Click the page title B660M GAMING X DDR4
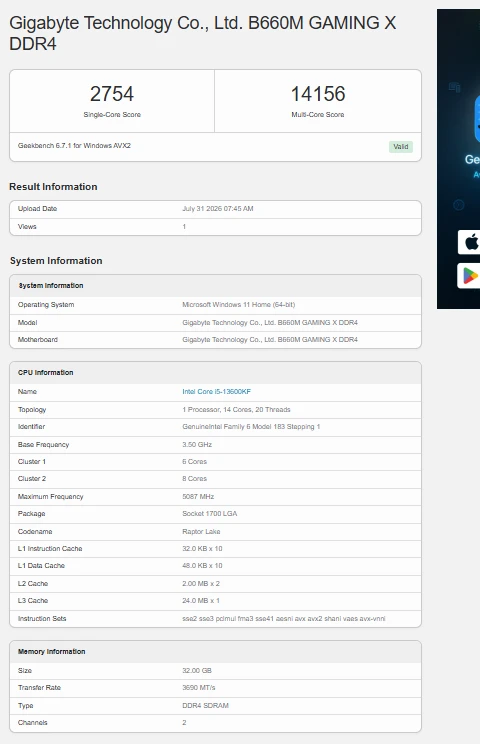 point(203,33)
